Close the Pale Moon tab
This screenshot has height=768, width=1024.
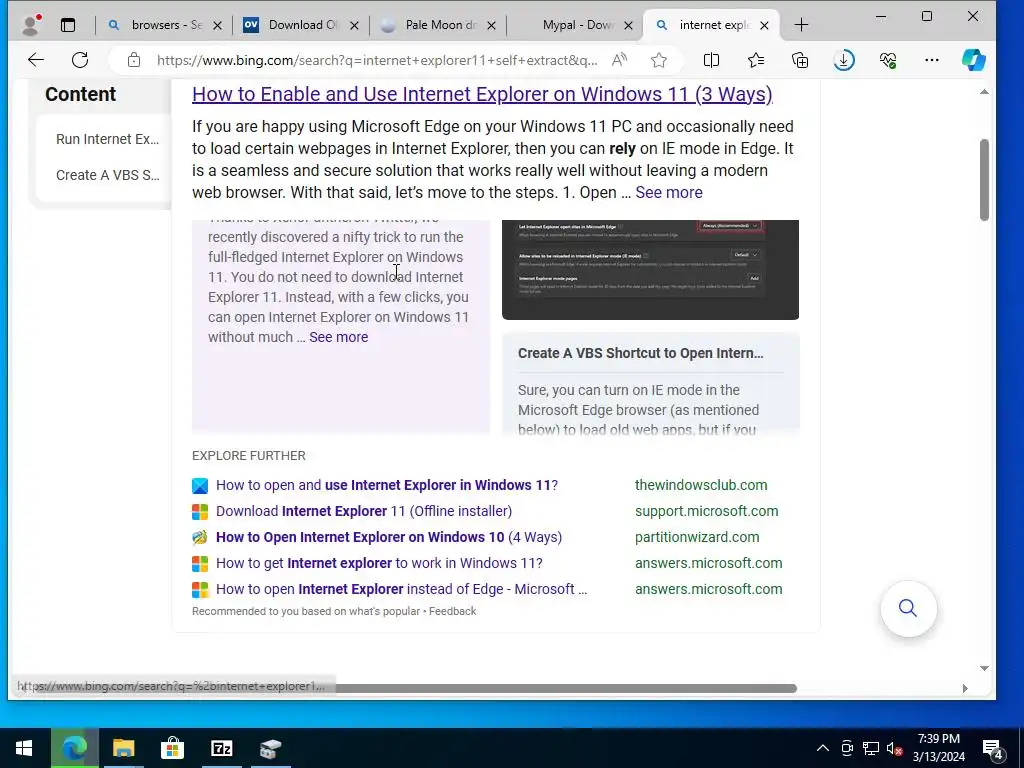click(x=491, y=25)
